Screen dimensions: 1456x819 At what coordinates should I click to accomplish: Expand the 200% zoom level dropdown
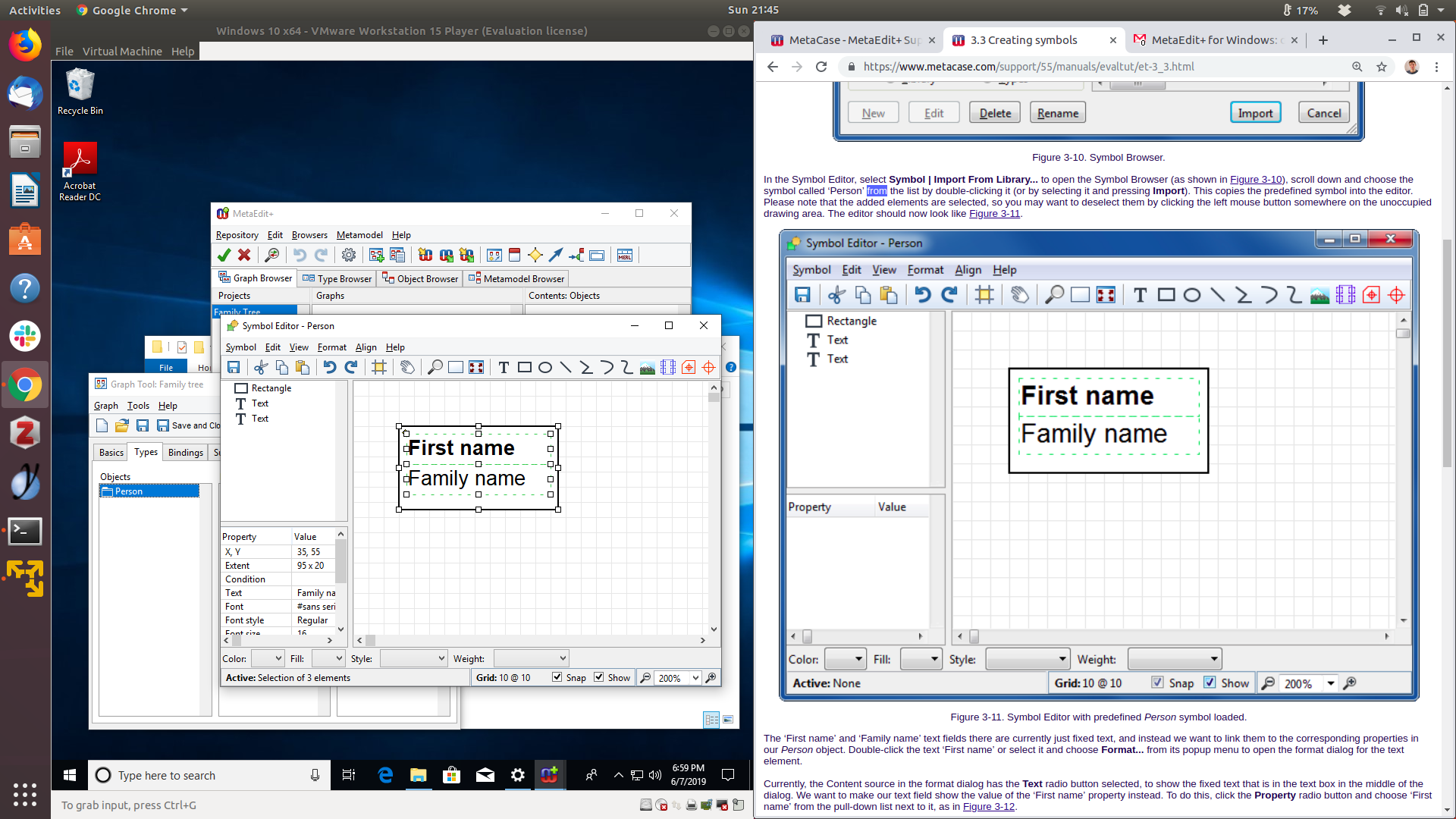[695, 678]
